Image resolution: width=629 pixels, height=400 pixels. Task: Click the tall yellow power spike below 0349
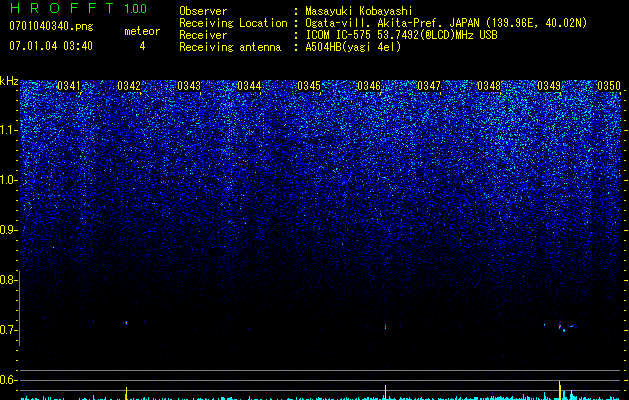point(560,390)
